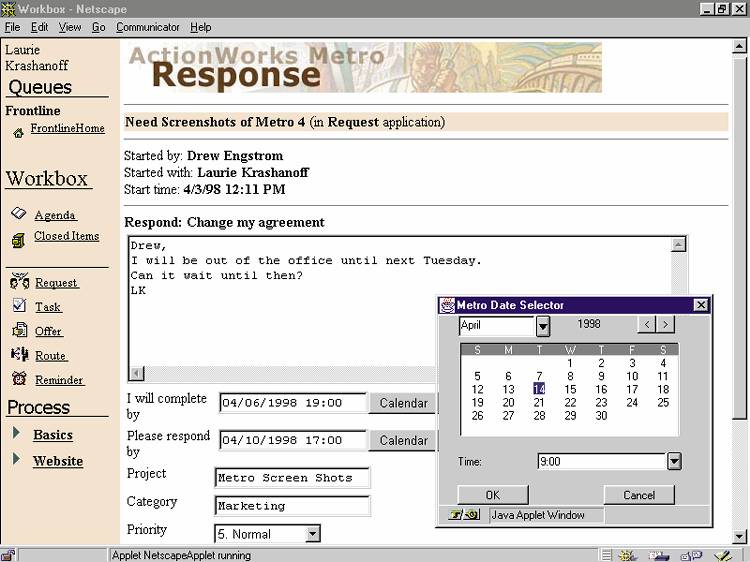Image resolution: width=750 pixels, height=562 pixels.
Task: Click the Reminder alarm clock icon
Action: (19, 378)
